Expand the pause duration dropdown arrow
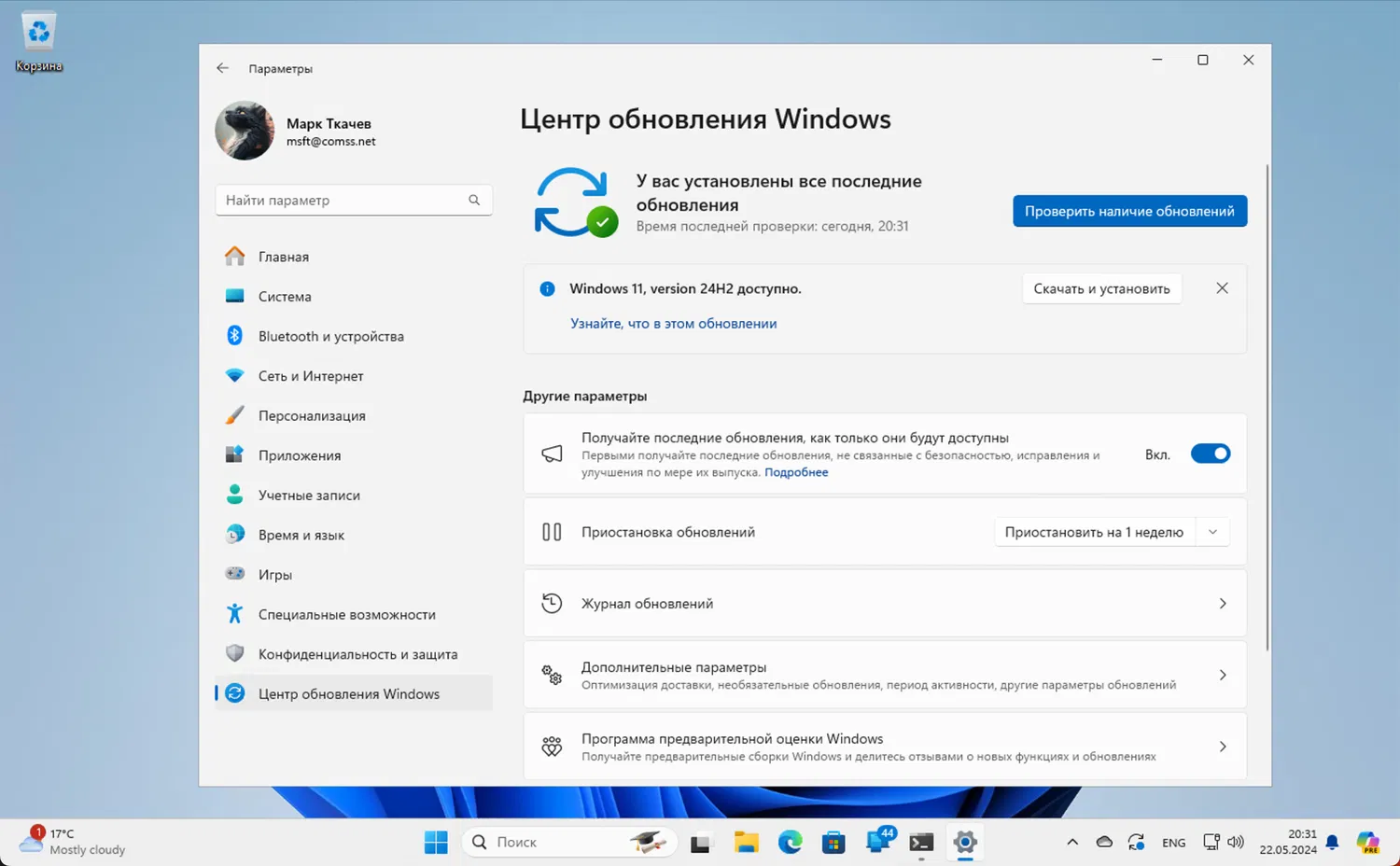The height and width of the screenshot is (866, 1400). tap(1212, 532)
